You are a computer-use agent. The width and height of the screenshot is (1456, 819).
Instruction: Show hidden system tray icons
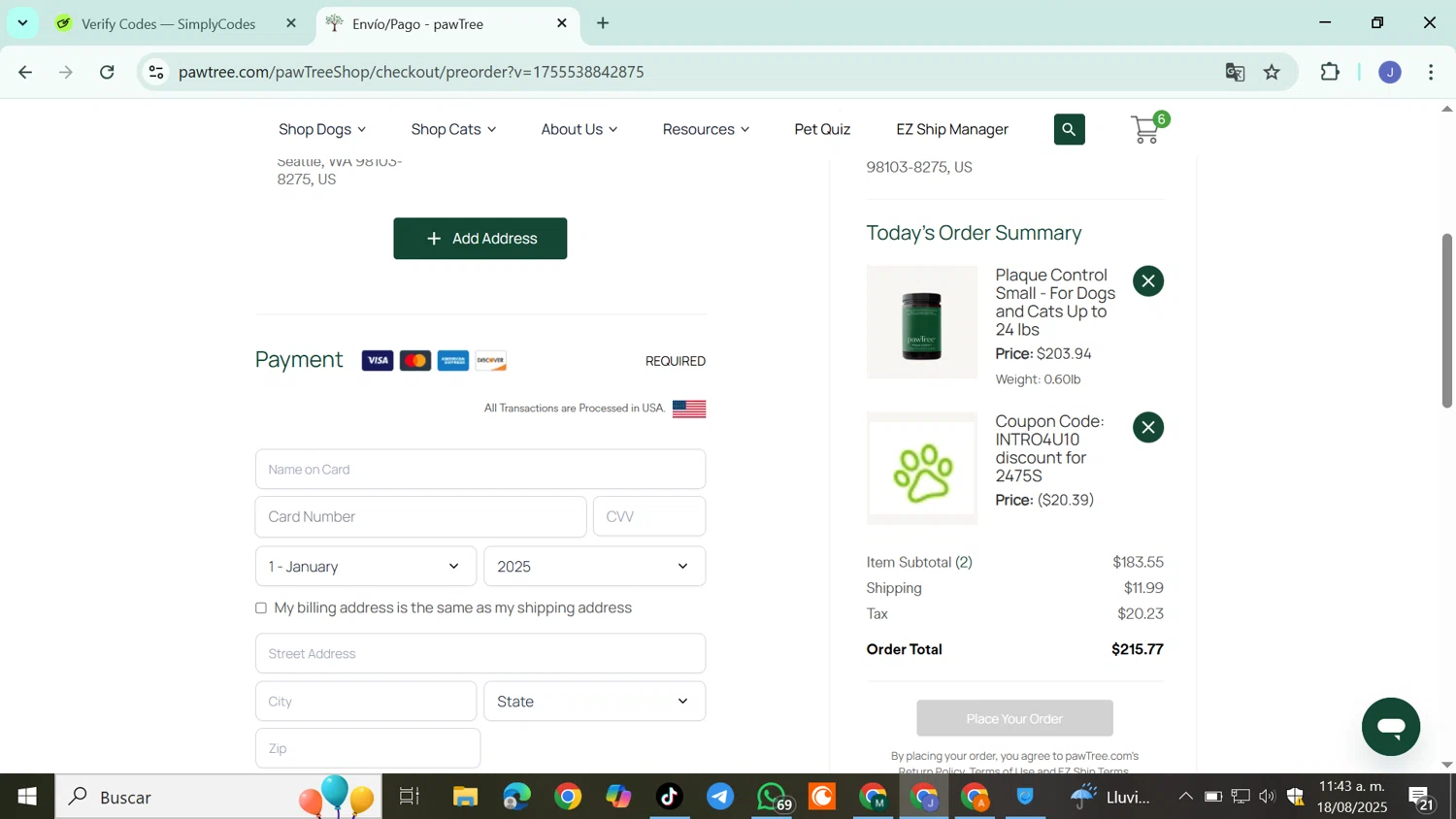click(1185, 797)
